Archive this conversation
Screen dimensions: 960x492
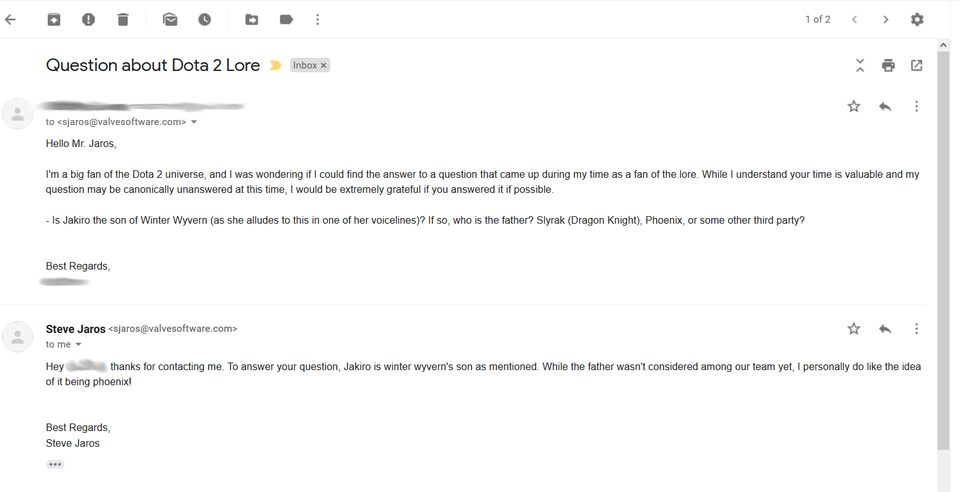click(54, 20)
